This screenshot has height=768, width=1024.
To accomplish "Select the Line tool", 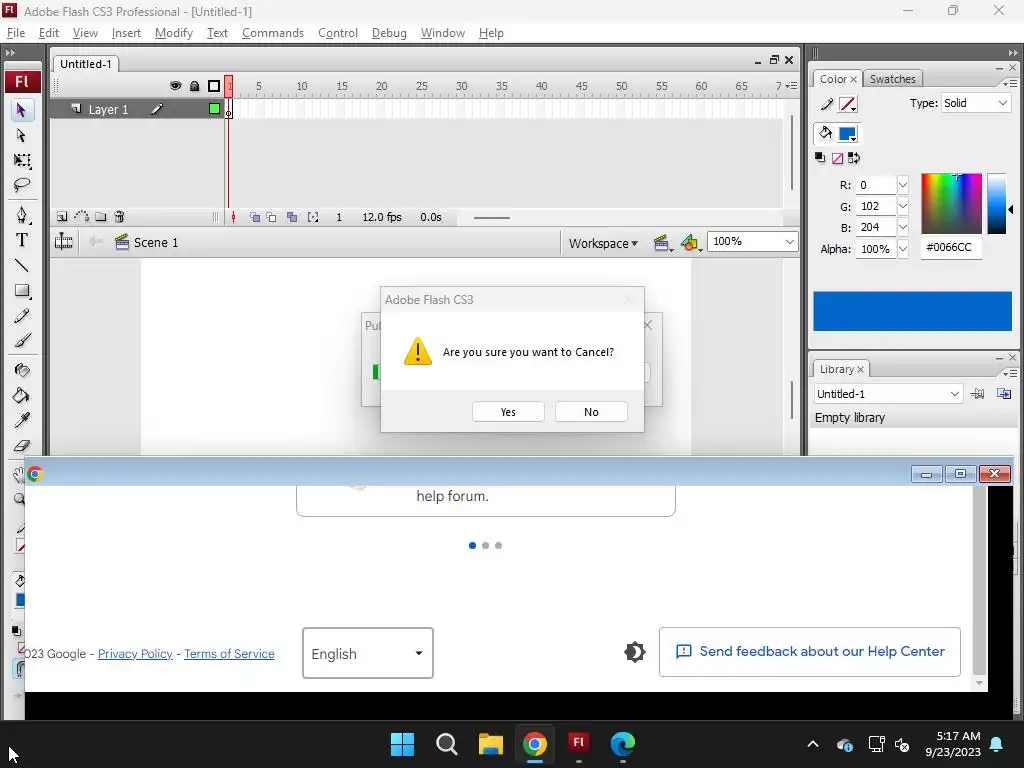I will point(22,265).
